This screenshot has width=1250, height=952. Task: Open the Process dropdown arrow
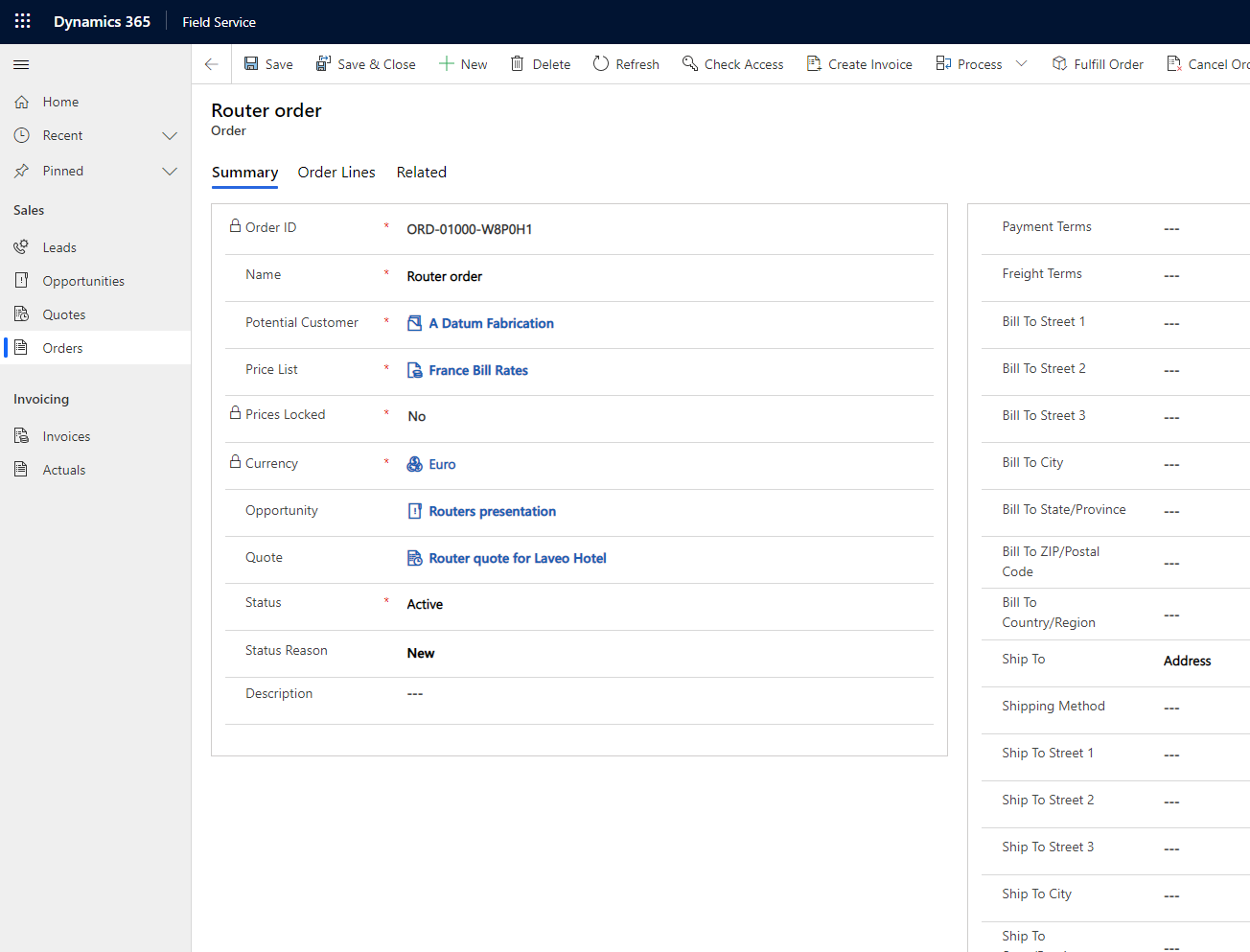point(1021,63)
